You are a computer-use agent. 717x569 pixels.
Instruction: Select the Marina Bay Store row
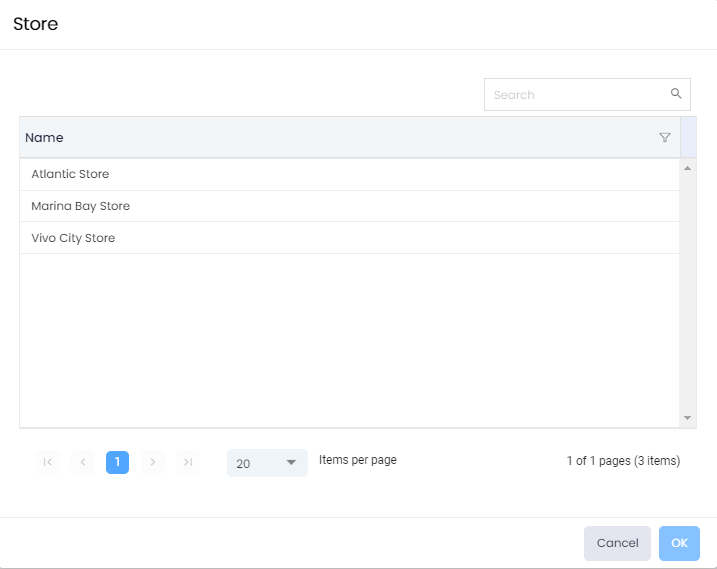80,206
